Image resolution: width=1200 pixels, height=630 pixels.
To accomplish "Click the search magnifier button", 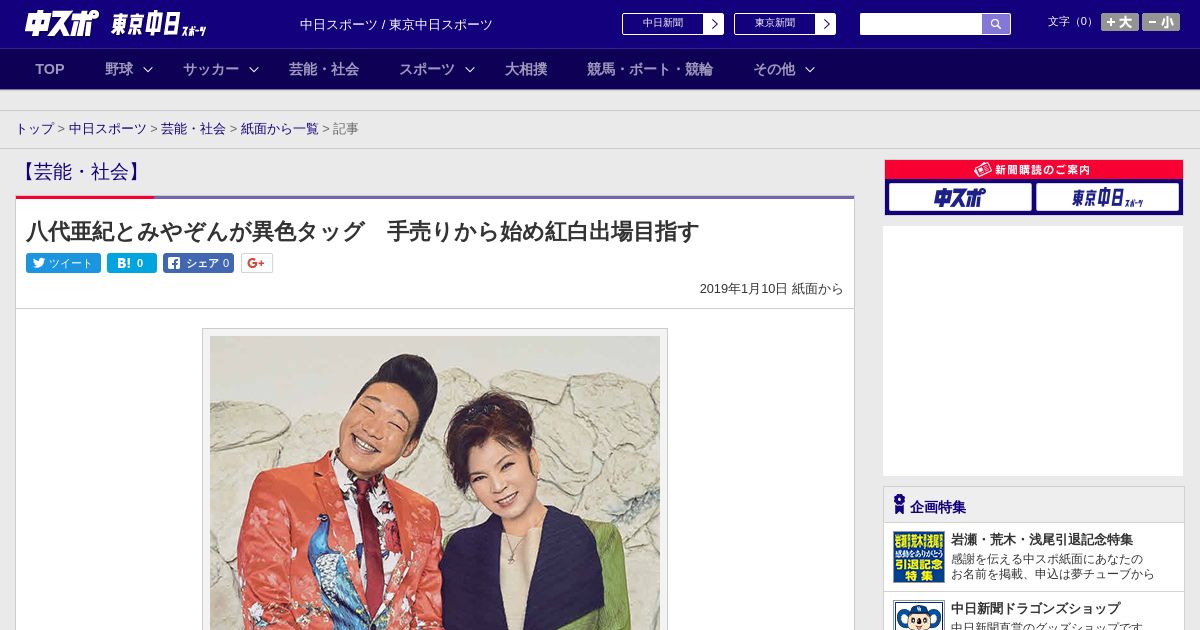I will 996,24.
